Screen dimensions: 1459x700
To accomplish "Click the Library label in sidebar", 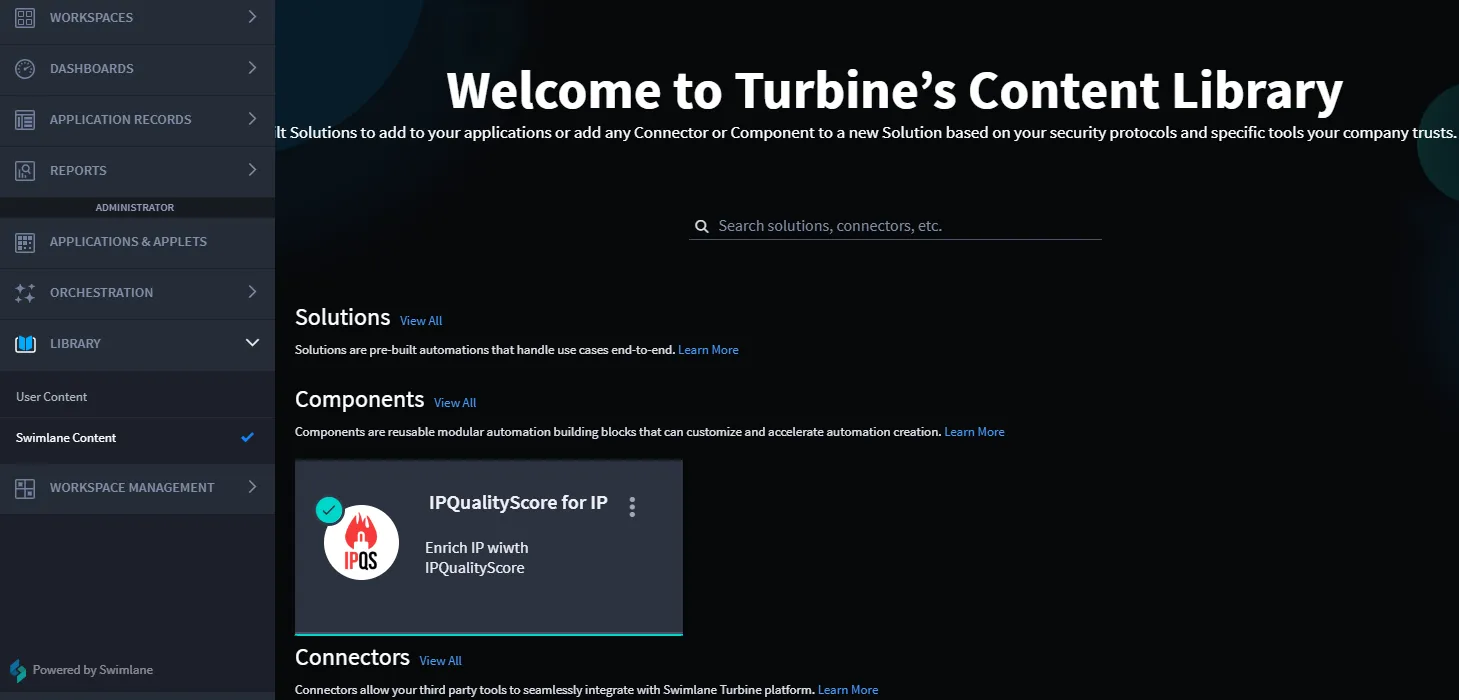I will (75, 343).
